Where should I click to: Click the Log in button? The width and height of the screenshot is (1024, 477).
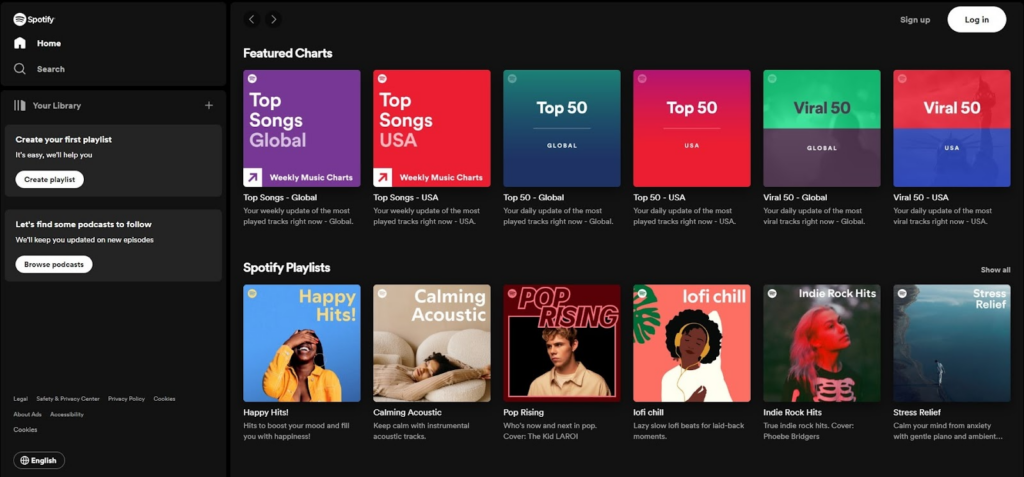(x=977, y=20)
